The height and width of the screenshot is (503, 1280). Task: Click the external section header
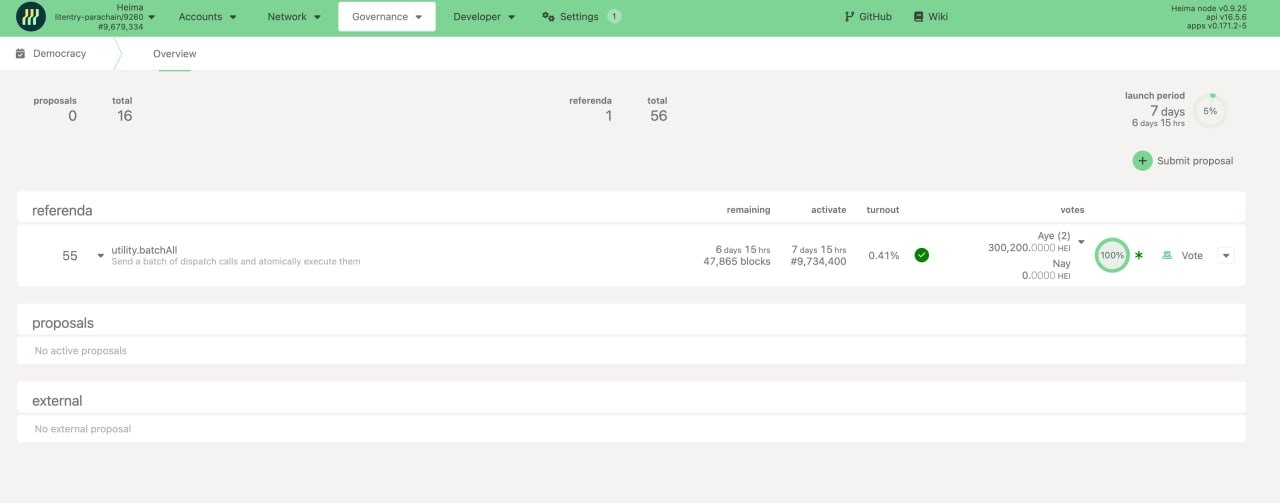(631, 400)
